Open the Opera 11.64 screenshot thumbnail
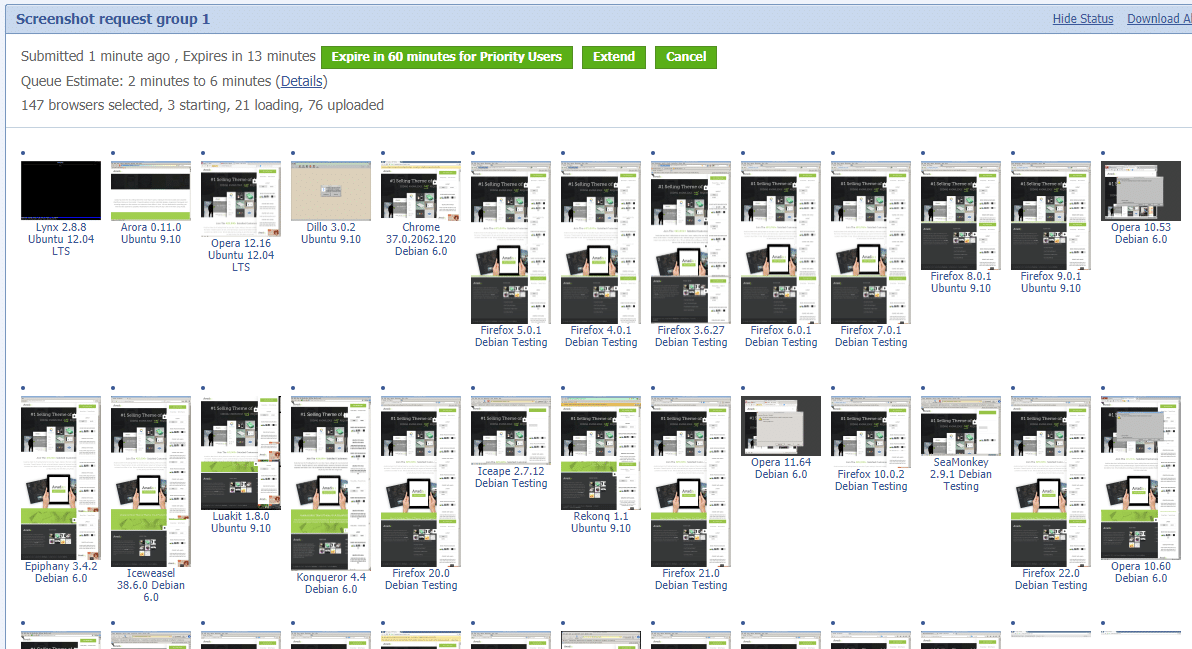The image size is (1192, 649). 781,426
